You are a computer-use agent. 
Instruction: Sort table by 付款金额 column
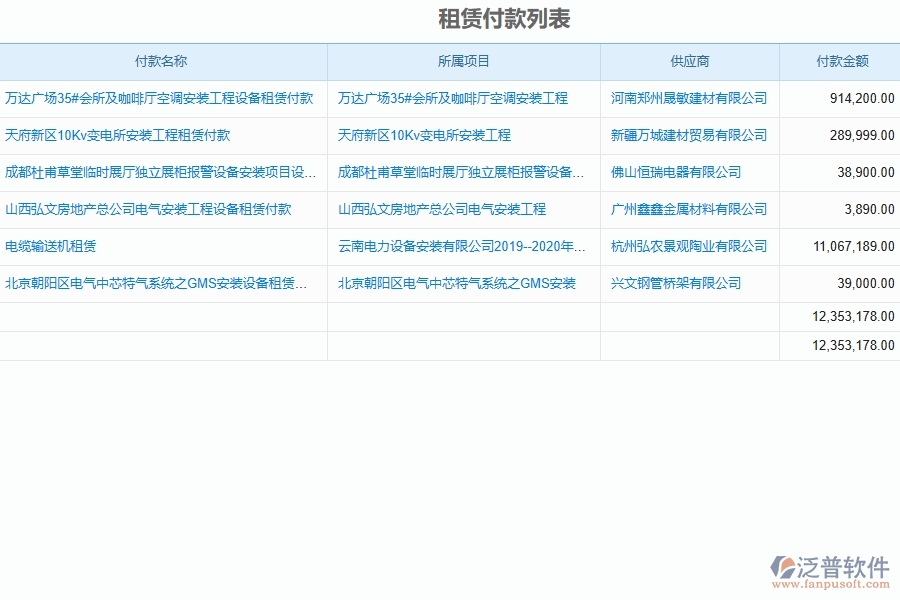[838, 61]
